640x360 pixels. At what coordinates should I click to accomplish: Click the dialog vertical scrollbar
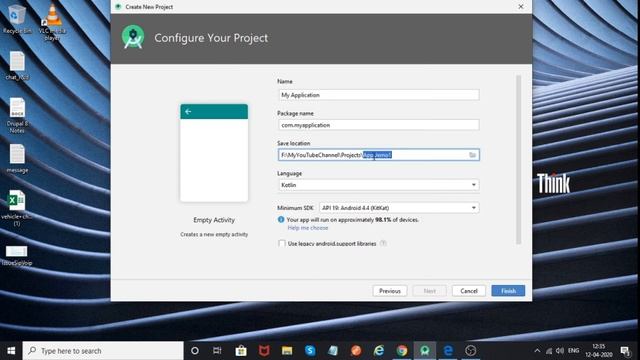(518, 159)
